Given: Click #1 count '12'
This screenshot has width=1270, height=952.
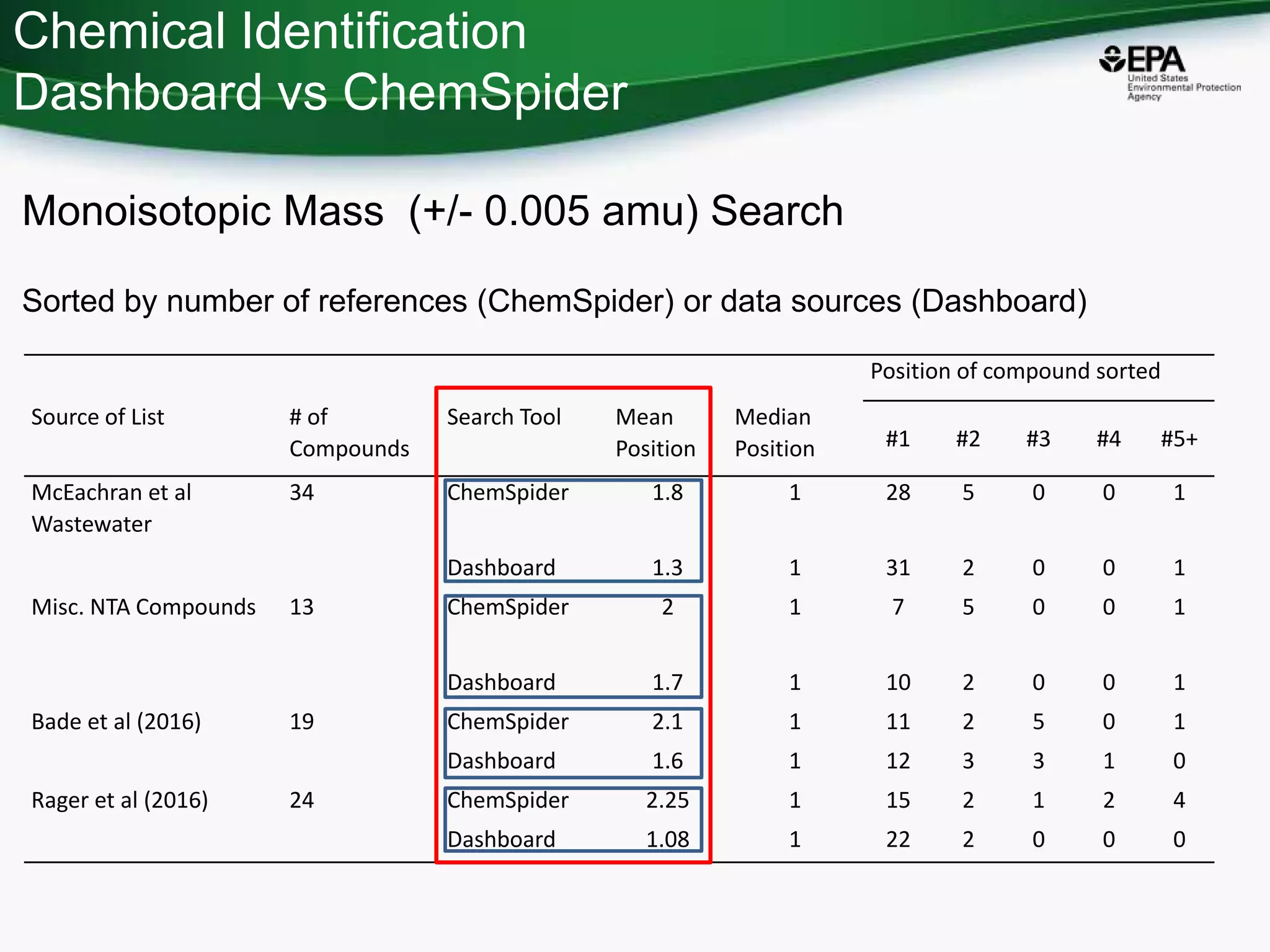Looking at the screenshot, I should coord(898,761).
